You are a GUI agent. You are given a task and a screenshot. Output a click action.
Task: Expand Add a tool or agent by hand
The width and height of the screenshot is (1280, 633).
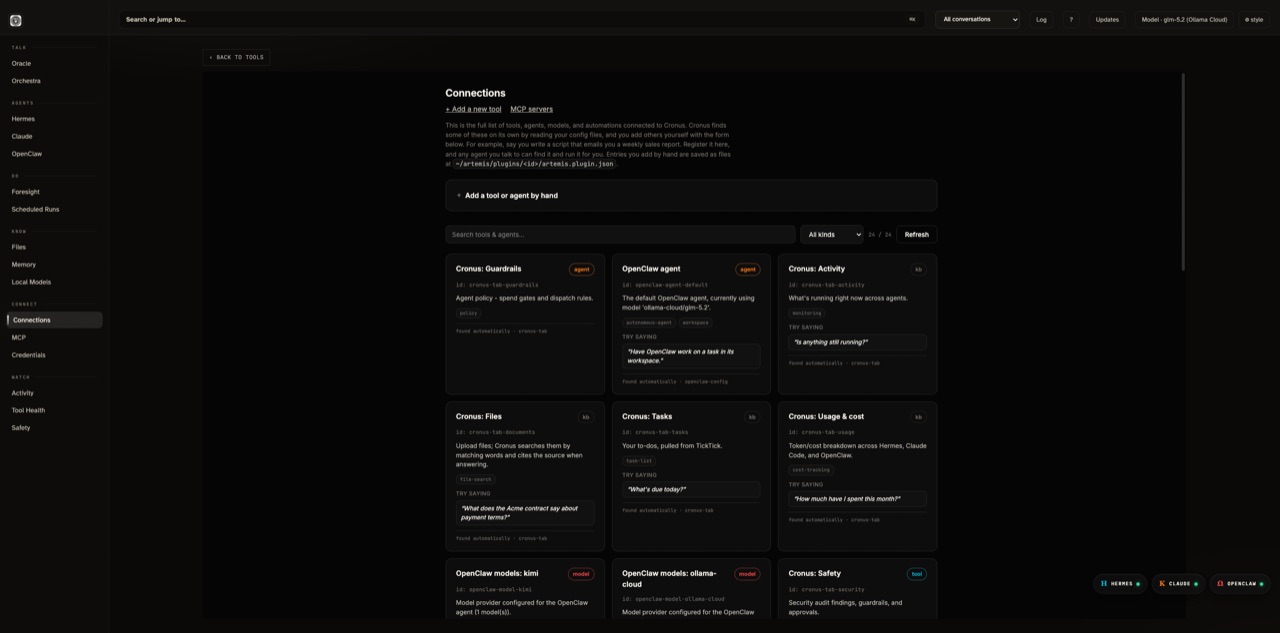(691, 195)
